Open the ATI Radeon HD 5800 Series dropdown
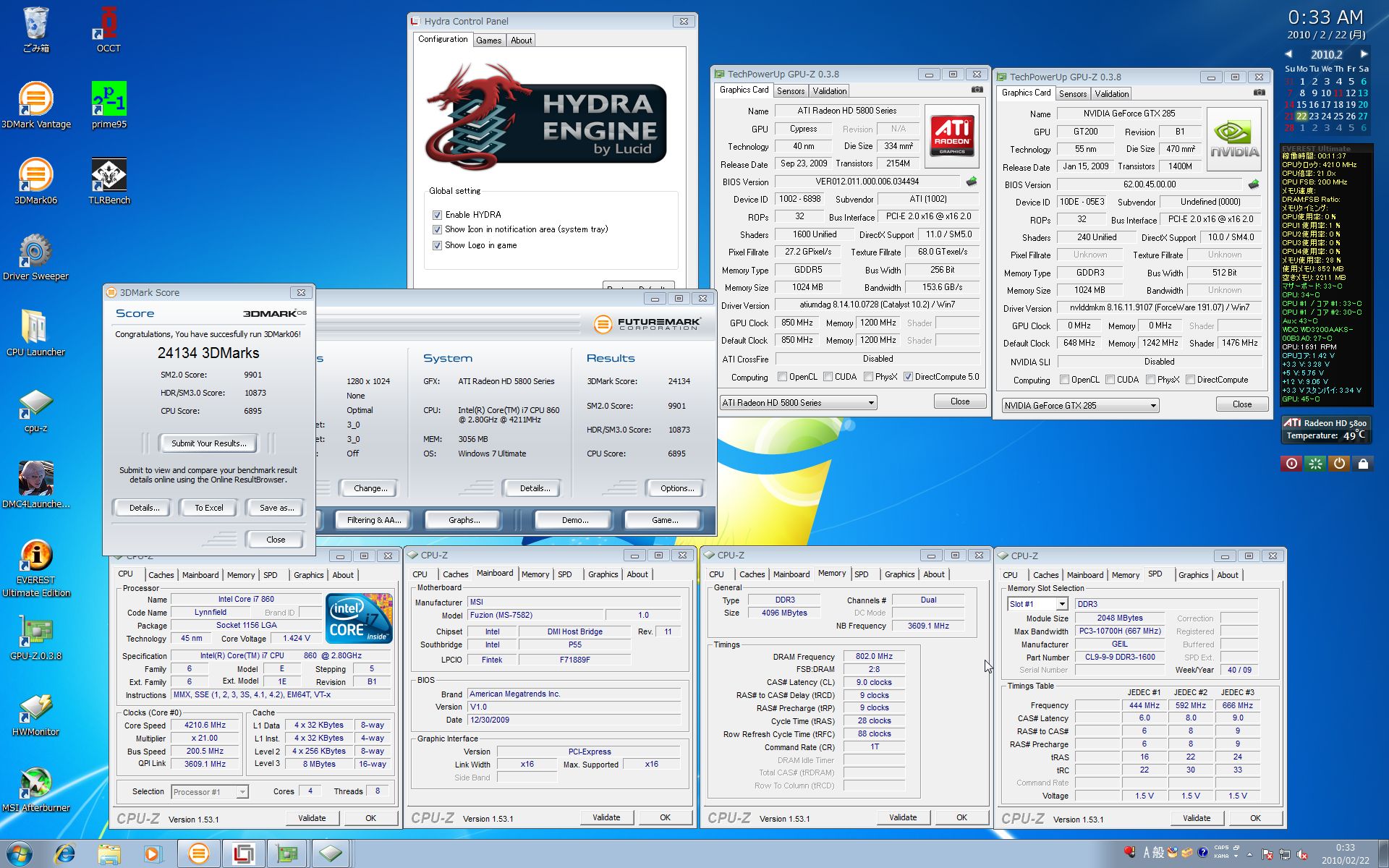The image size is (1389, 868). click(798, 403)
